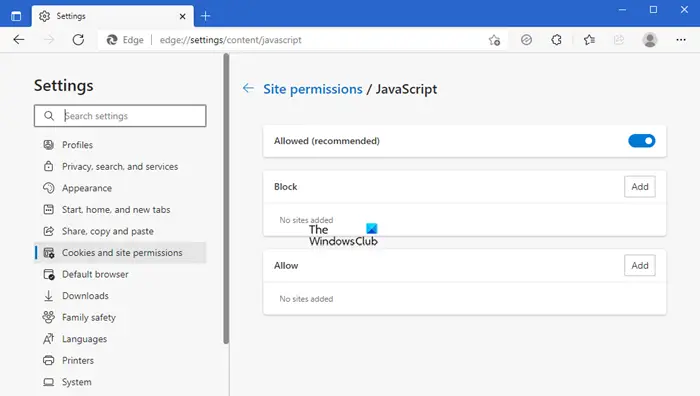This screenshot has height=396, width=700.
Task: Open Profiles settings
Action: click(77, 145)
